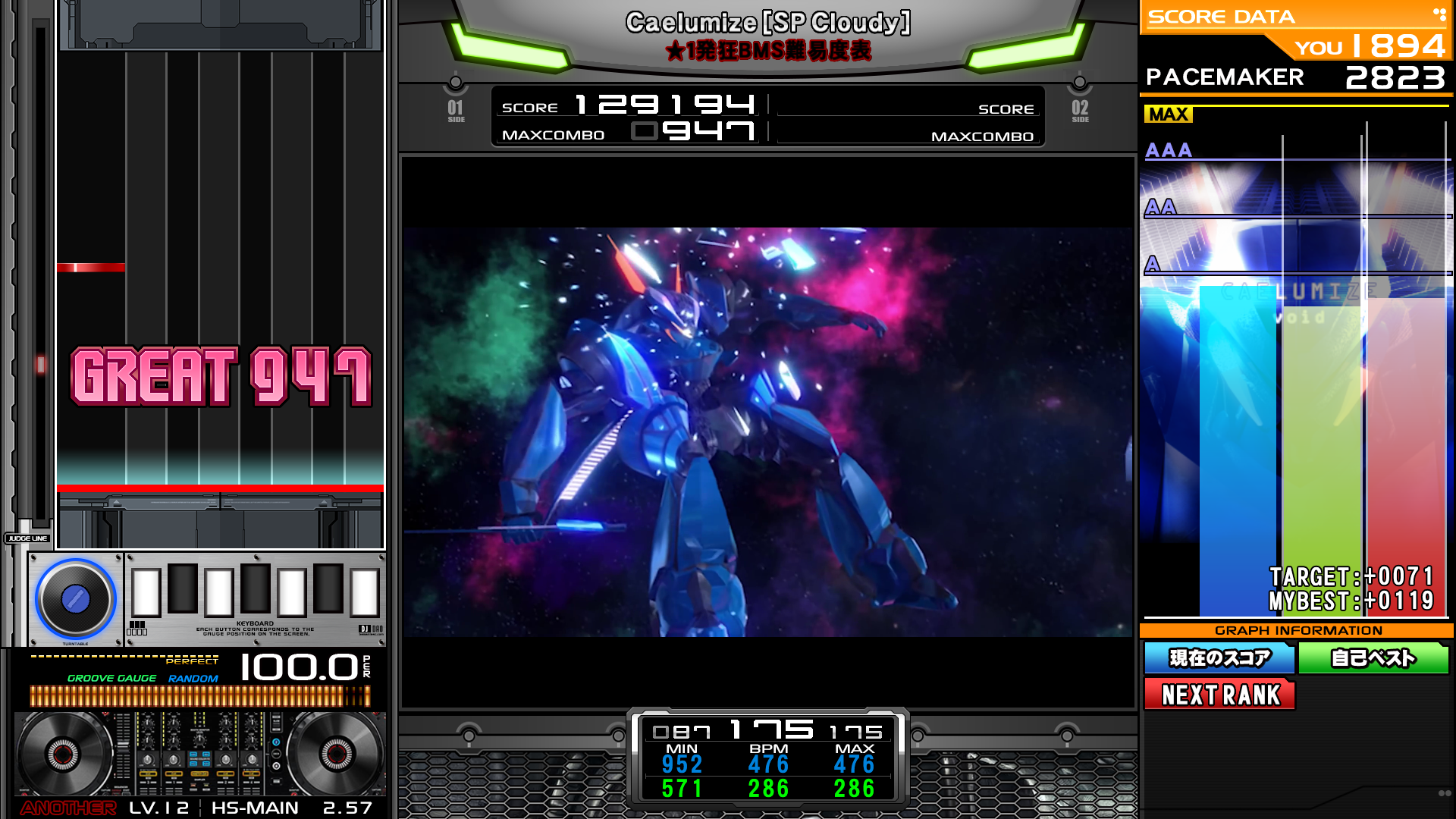The width and height of the screenshot is (1456, 819).
Task: Select the 自己ベスト graph tab
Action: click(x=1373, y=657)
